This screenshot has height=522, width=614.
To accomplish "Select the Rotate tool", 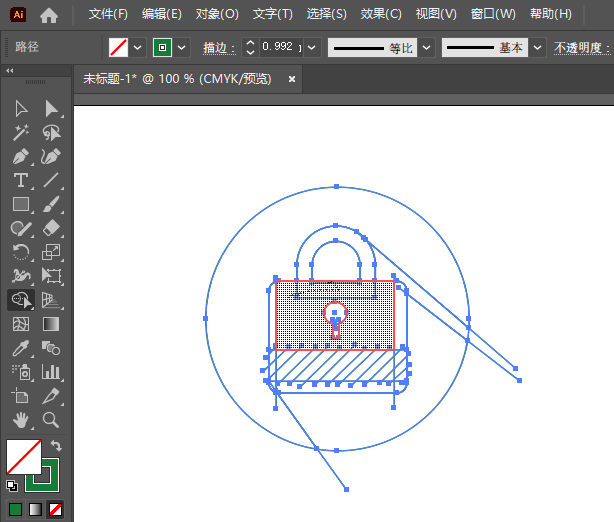I will (21, 252).
